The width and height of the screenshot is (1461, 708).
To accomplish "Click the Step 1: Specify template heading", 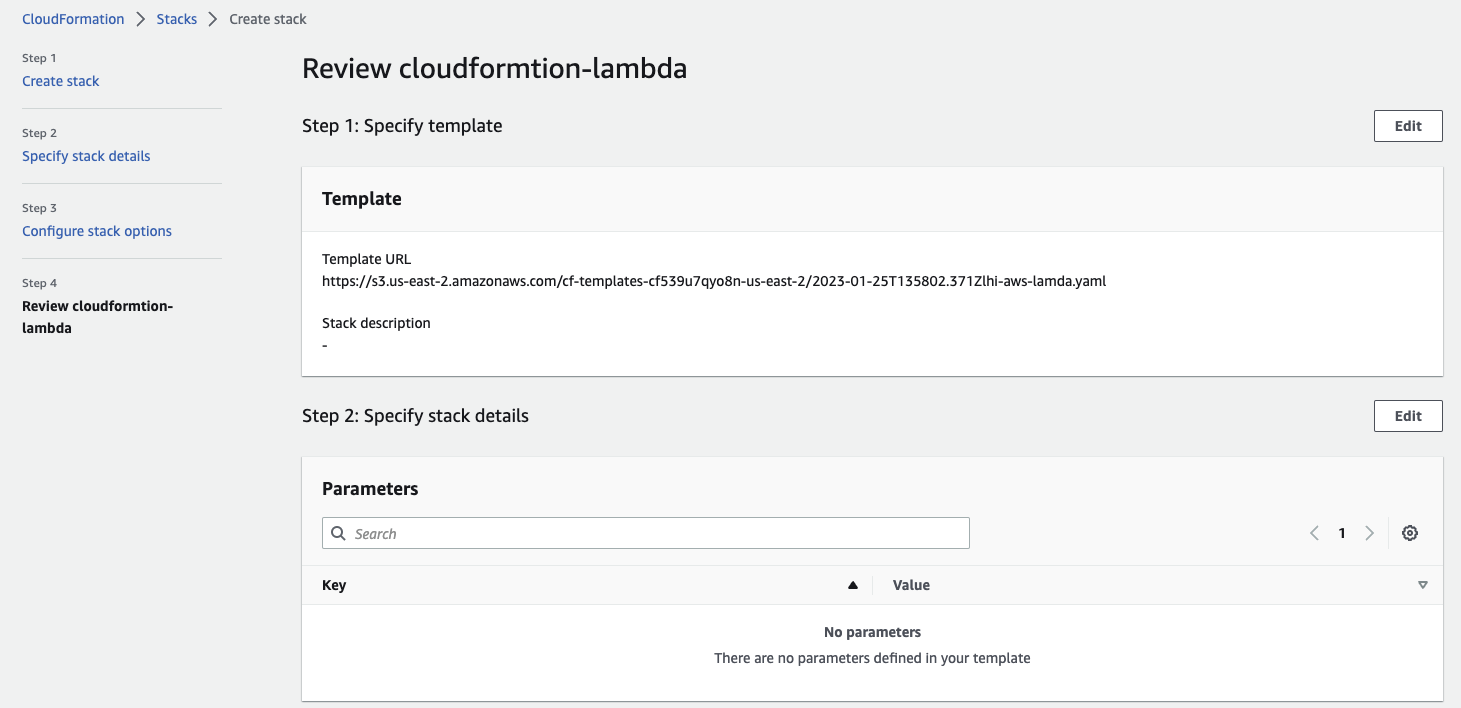I will [402, 126].
